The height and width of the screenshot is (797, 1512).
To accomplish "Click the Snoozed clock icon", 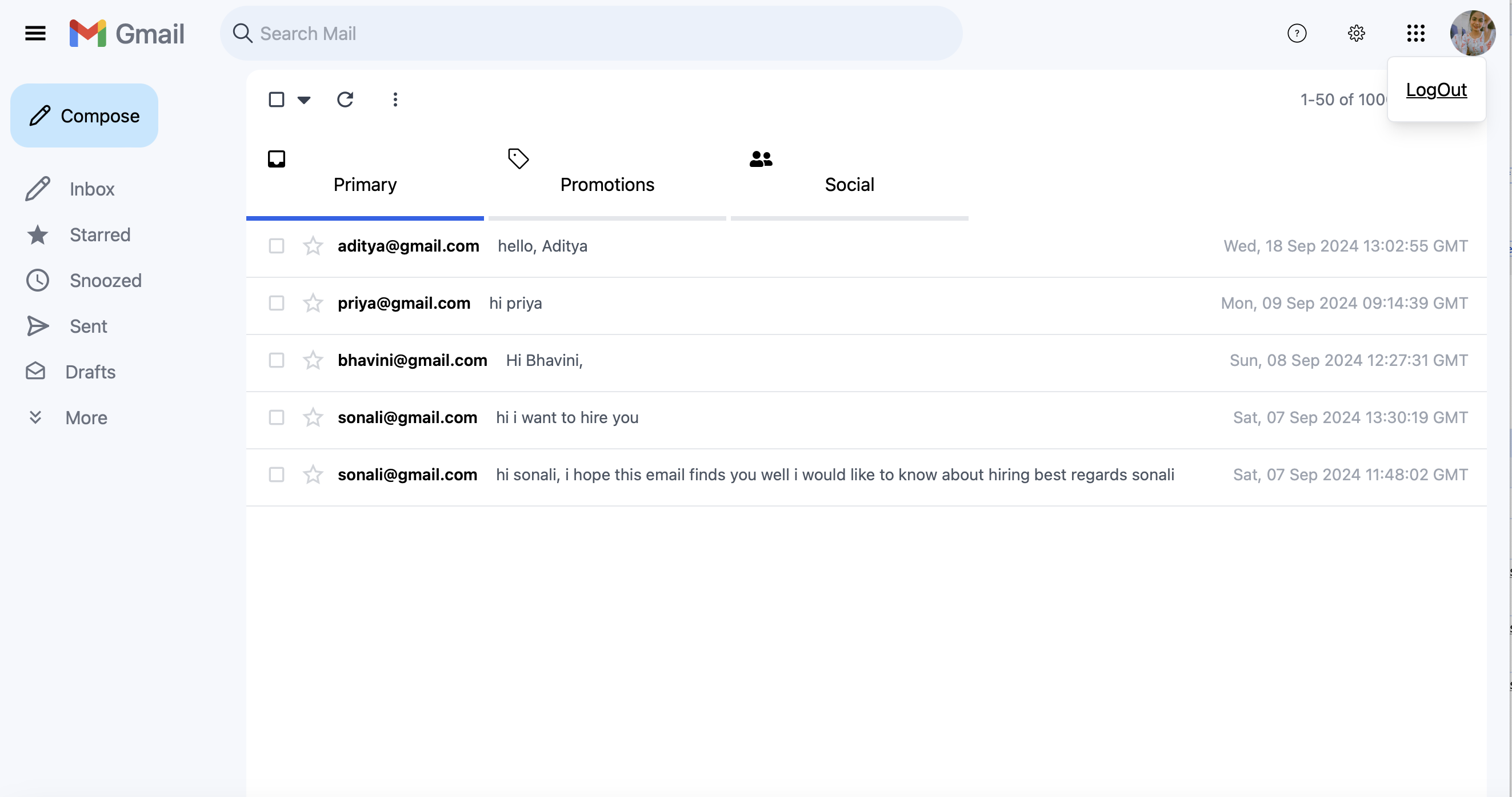I will (x=38, y=281).
